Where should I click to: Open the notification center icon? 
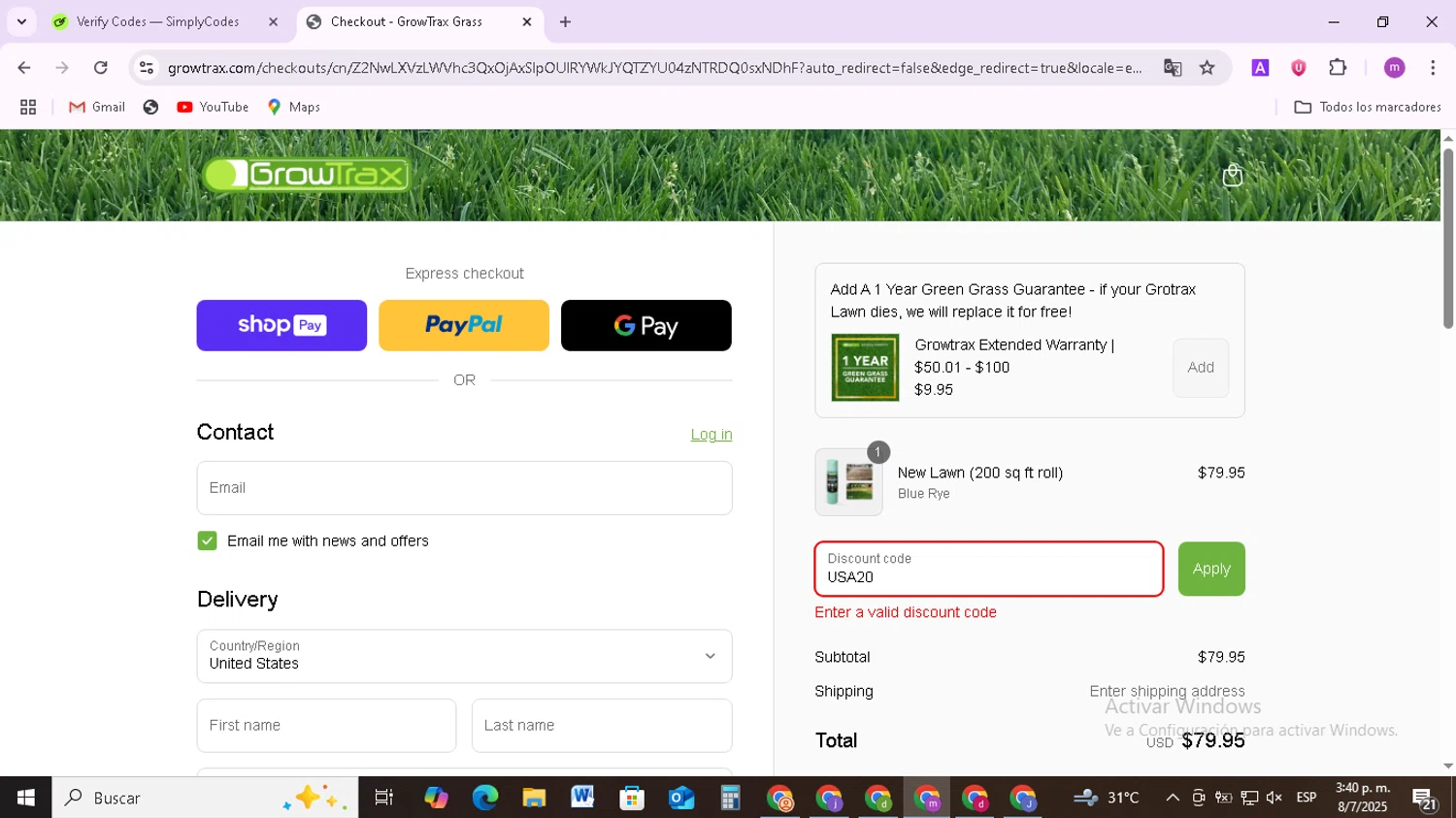(x=1425, y=800)
